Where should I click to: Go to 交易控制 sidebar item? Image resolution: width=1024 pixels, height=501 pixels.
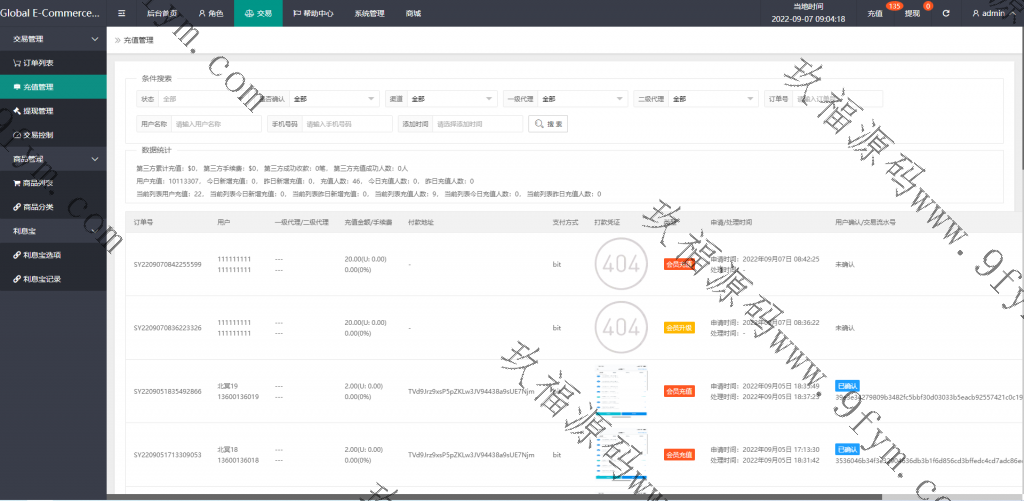click(x=38, y=135)
